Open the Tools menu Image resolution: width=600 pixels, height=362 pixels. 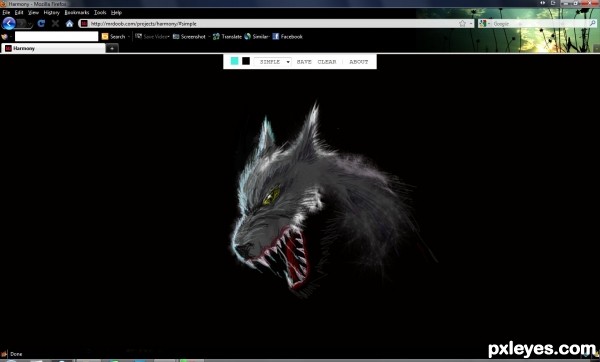click(x=100, y=12)
